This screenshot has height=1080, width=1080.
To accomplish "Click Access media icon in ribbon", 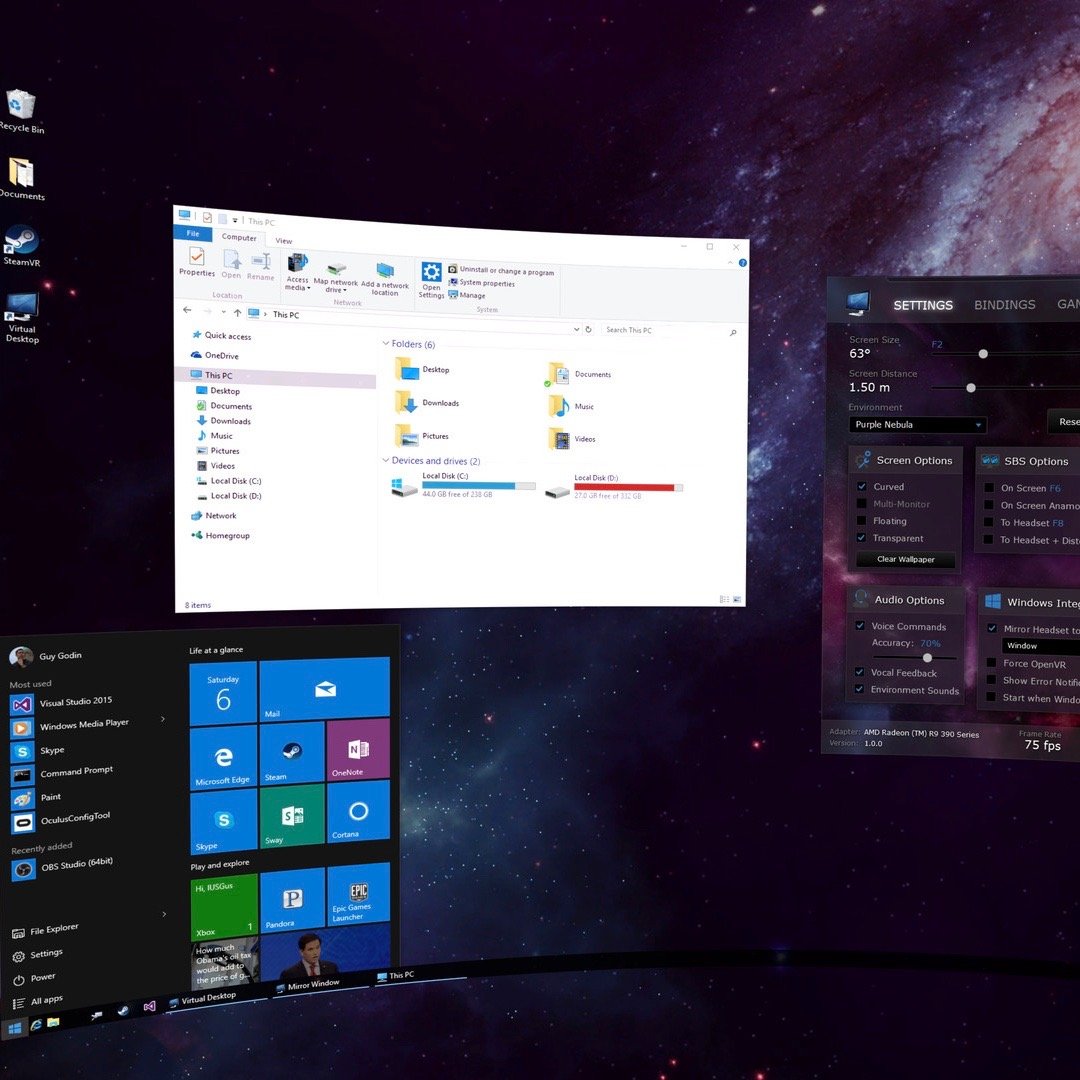I will [x=298, y=272].
